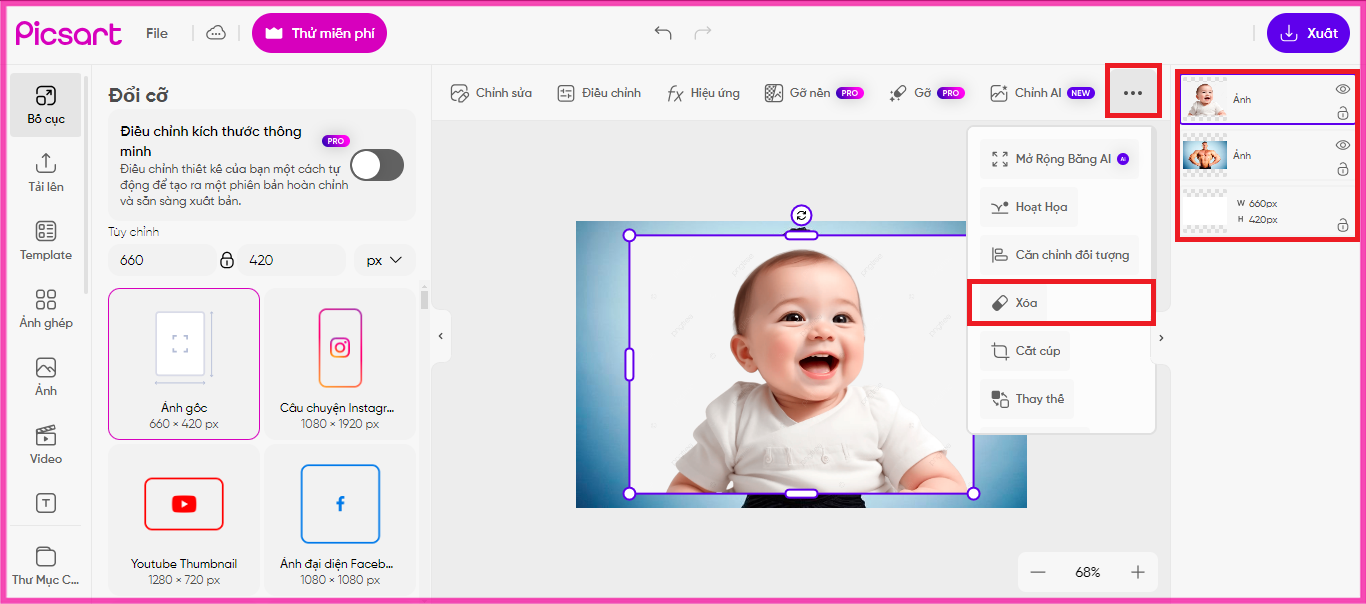
Task: Open the Video sidebar panel
Action: pos(46,445)
